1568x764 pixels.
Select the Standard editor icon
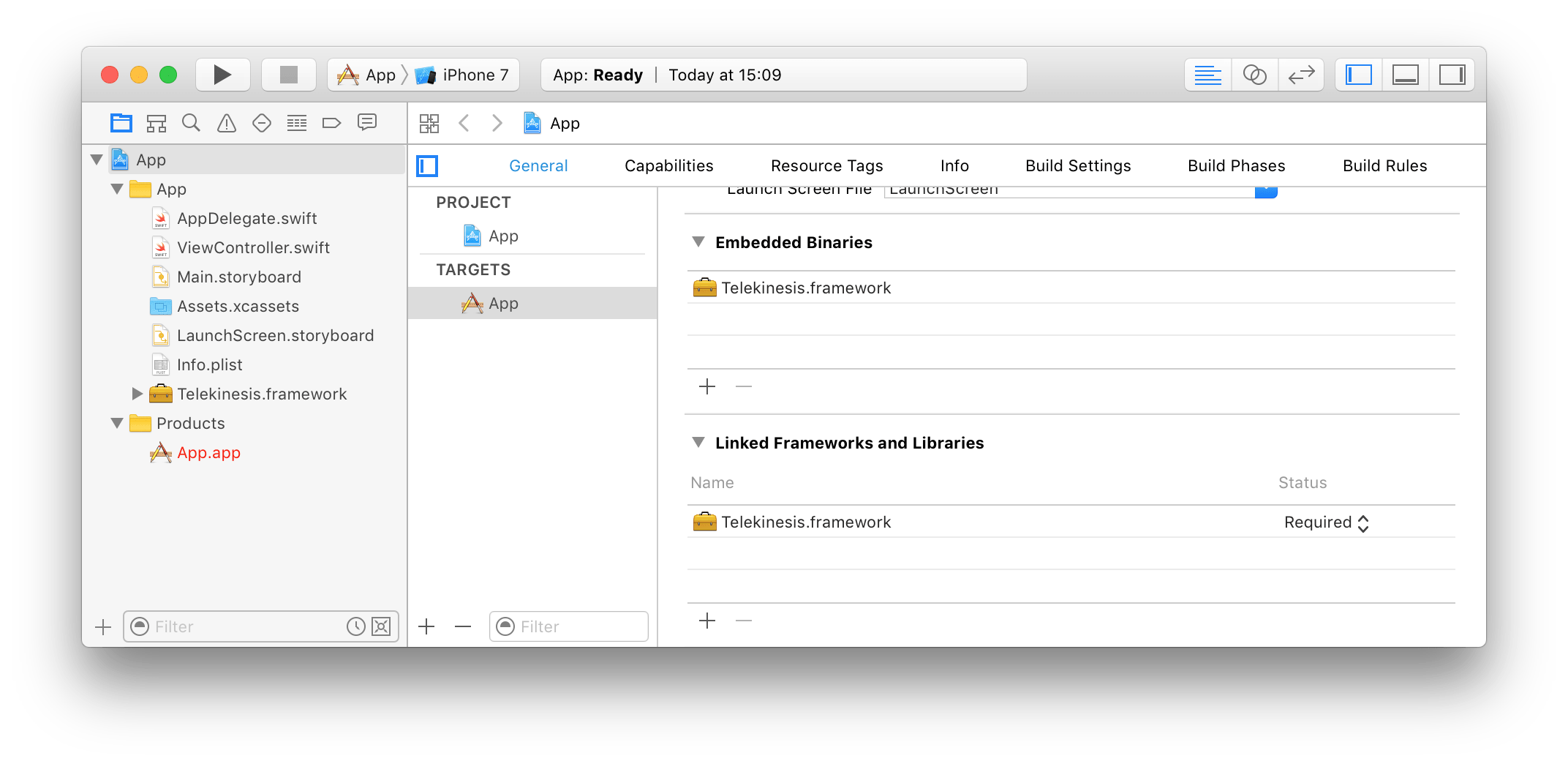pos(1208,75)
